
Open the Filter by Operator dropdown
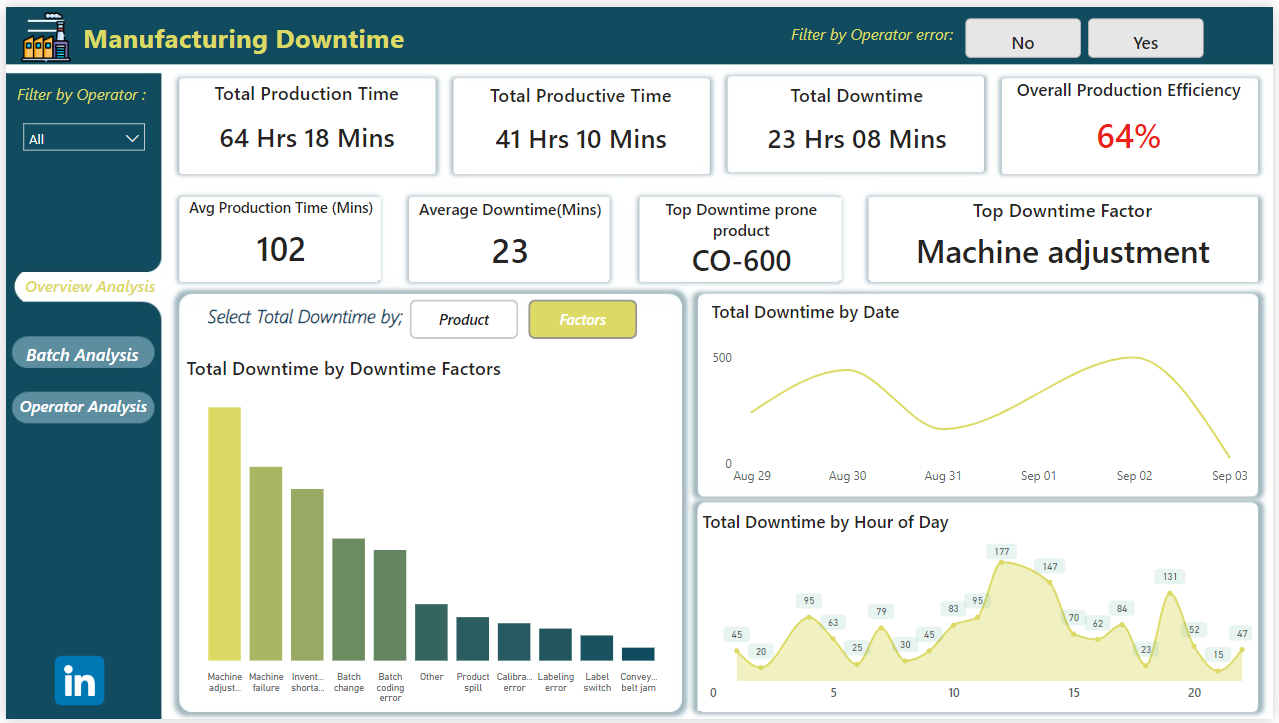pyautogui.click(x=83, y=138)
